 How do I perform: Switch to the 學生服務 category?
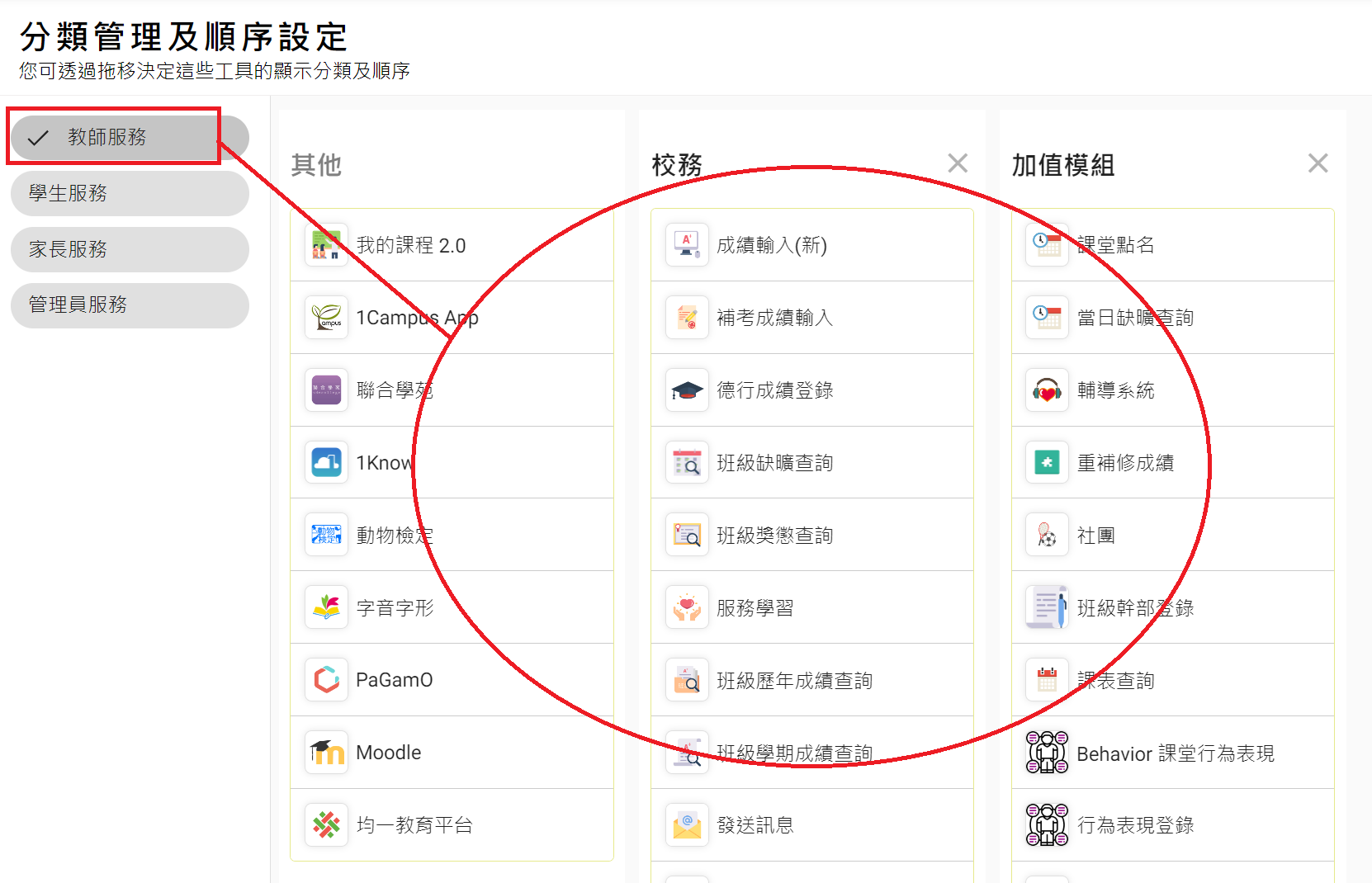coord(130,193)
